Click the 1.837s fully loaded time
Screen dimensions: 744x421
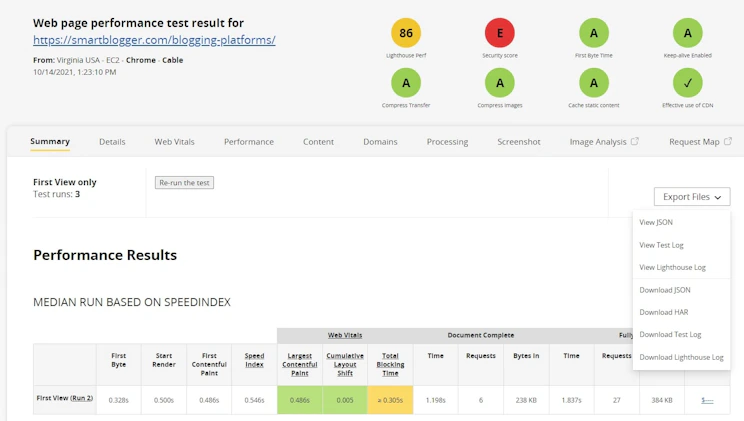[x=571, y=400]
